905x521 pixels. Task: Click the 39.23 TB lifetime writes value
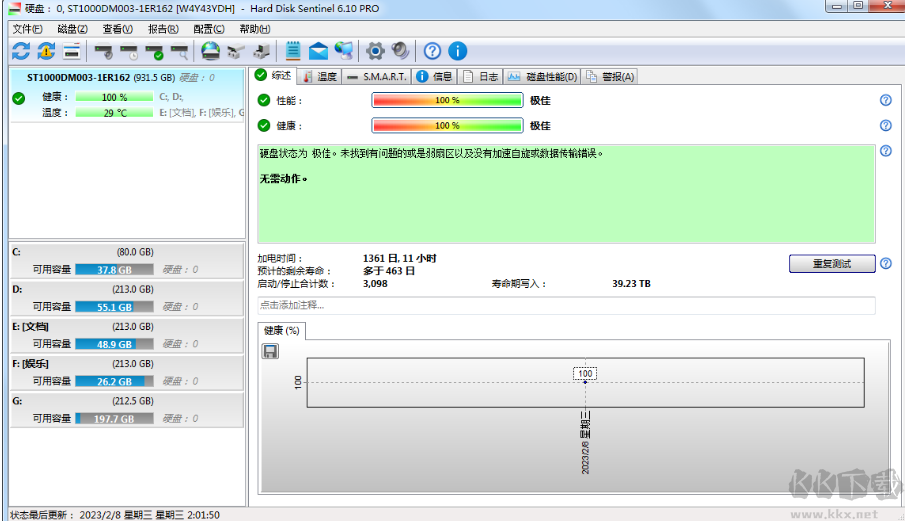631,284
